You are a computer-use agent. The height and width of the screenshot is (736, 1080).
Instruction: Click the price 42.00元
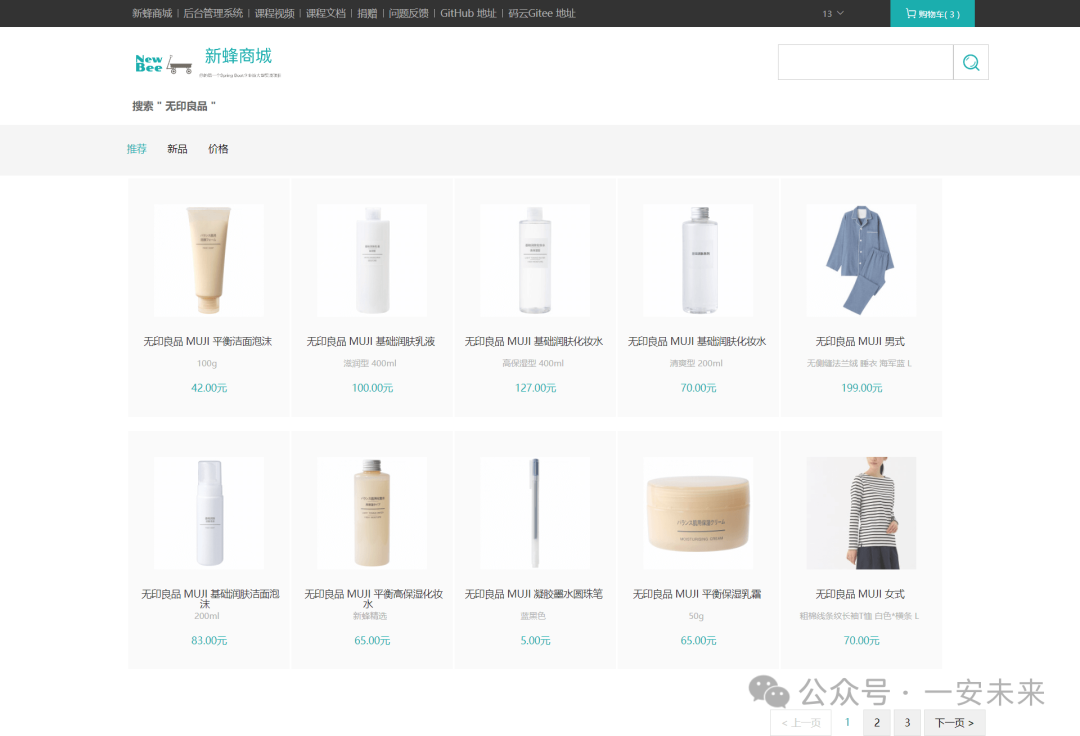point(209,388)
